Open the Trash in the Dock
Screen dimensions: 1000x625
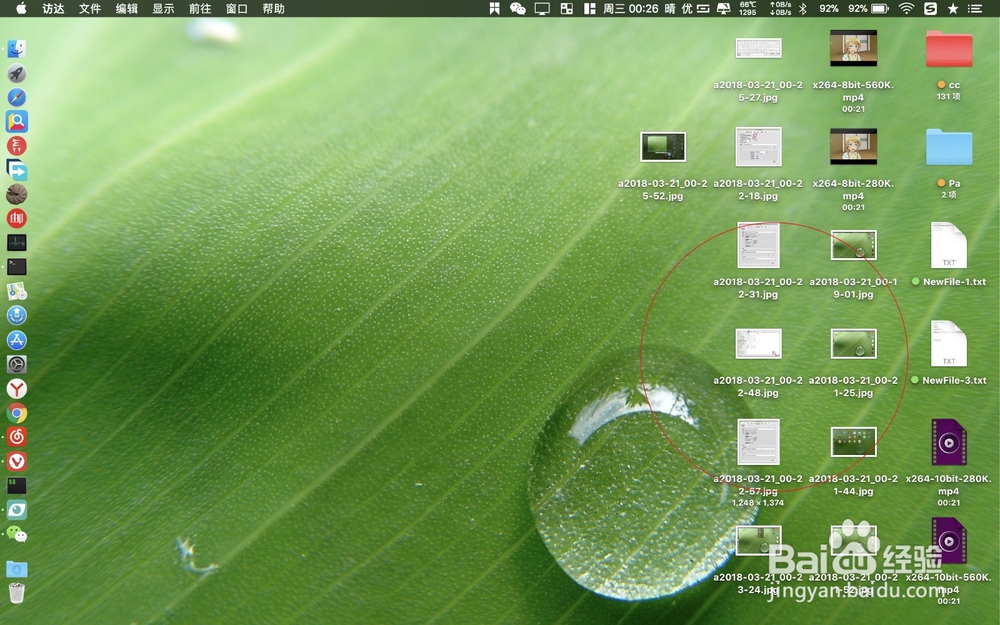click(x=17, y=593)
